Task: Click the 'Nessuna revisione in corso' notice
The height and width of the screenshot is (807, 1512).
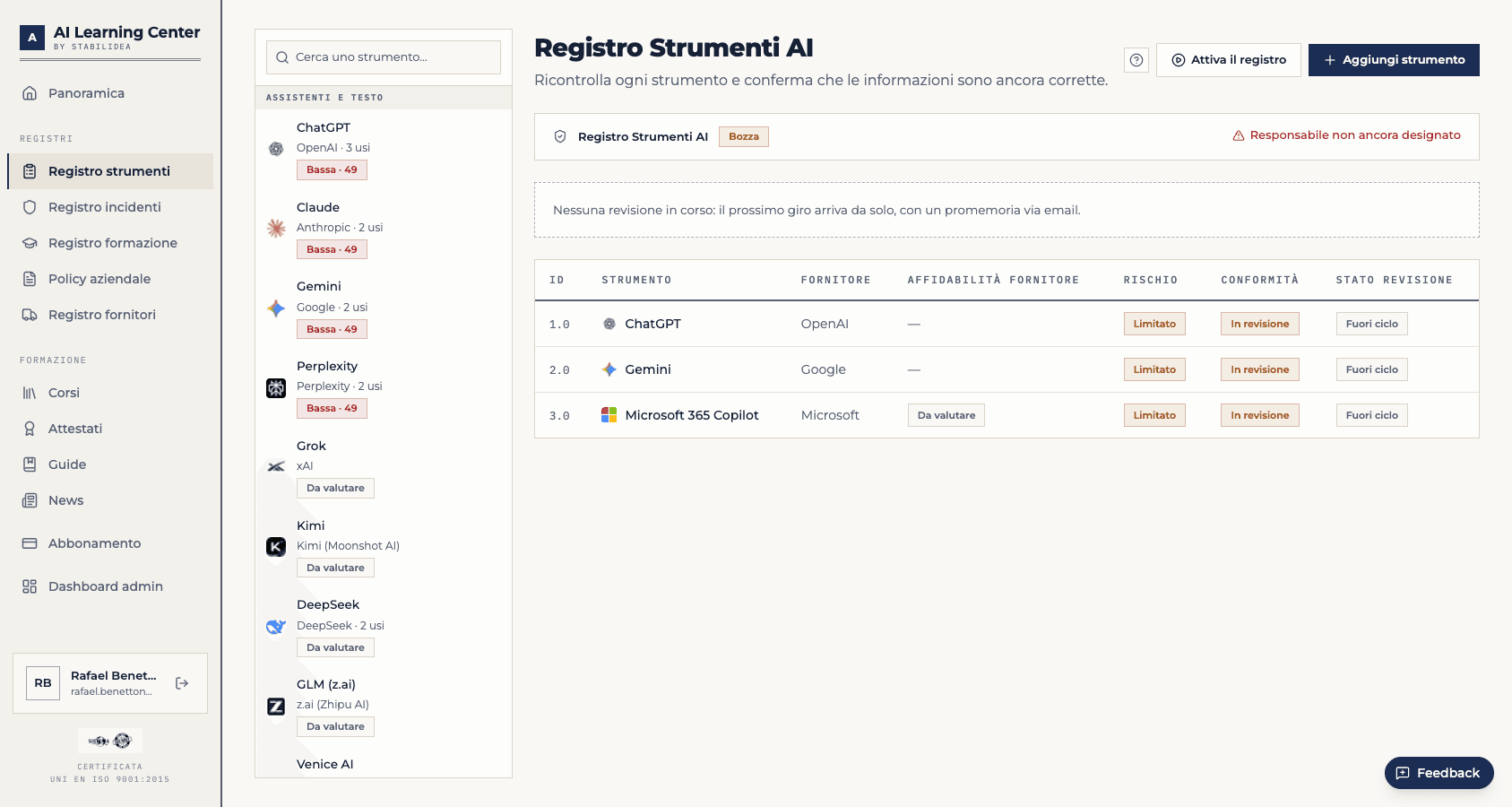Action: pyautogui.click(x=1007, y=210)
